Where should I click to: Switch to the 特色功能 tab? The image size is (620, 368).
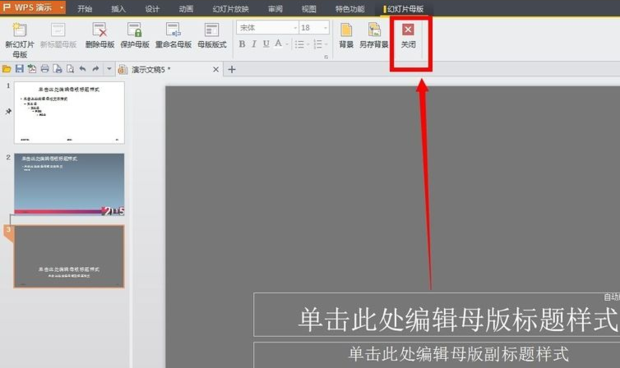[x=350, y=9]
